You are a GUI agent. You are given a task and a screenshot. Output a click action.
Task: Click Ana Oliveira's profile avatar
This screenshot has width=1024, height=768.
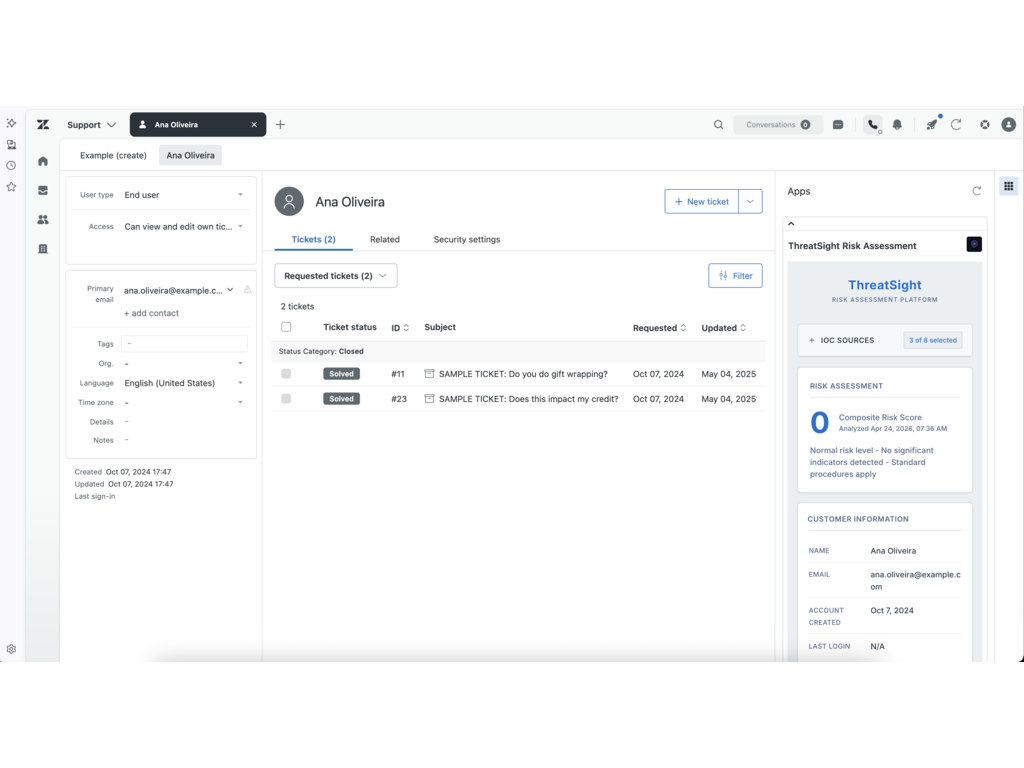(289, 202)
